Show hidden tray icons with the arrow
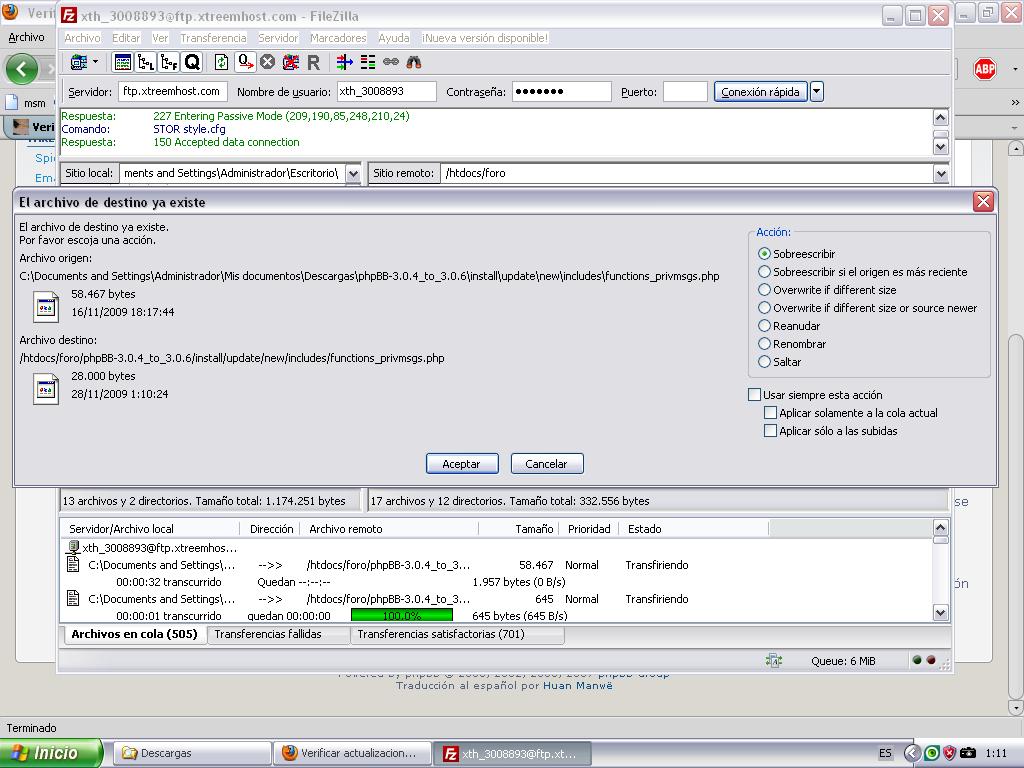1024x768 pixels. coord(912,753)
